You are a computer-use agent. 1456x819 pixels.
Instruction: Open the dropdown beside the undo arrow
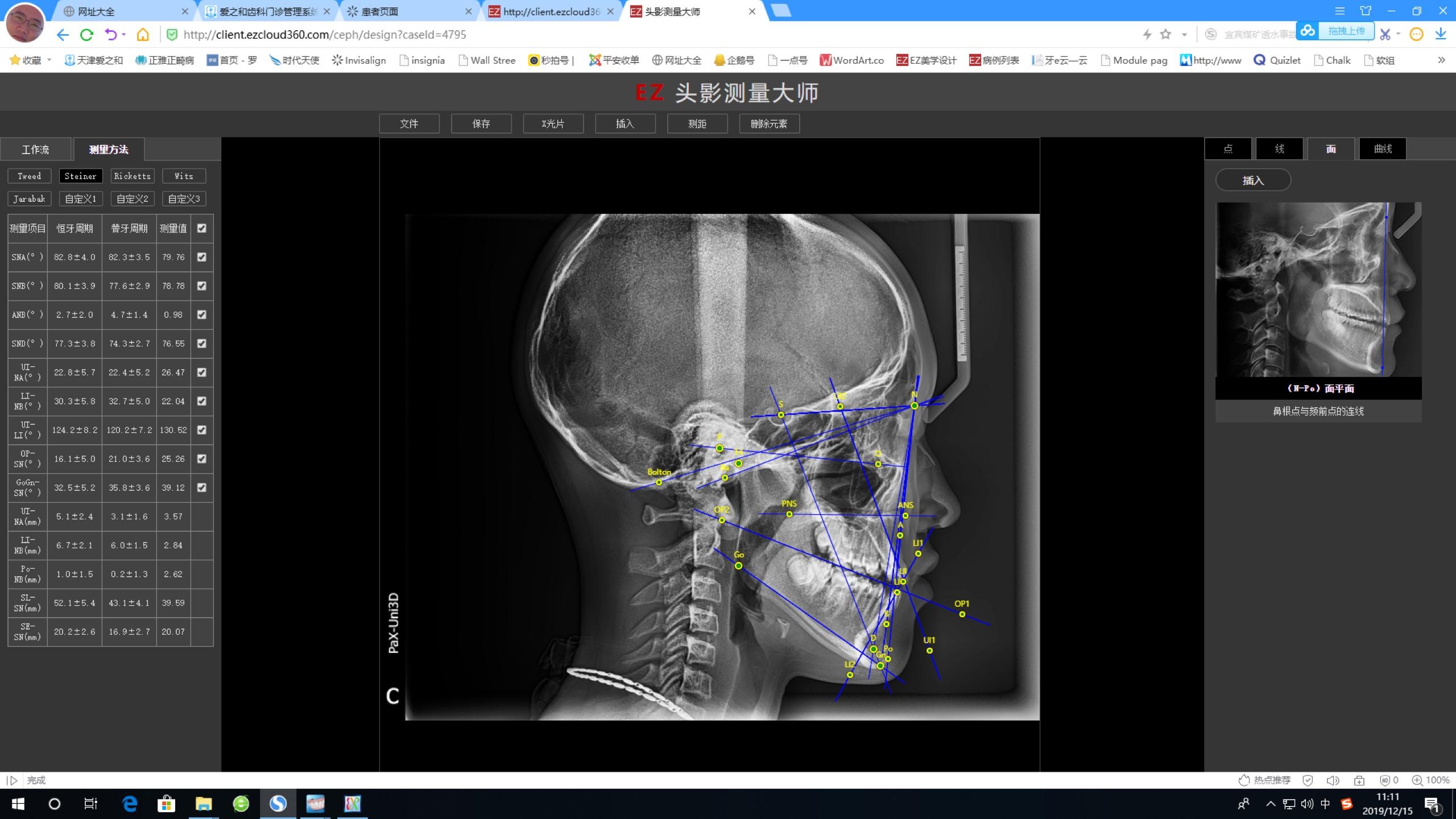click(x=123, y=35)
